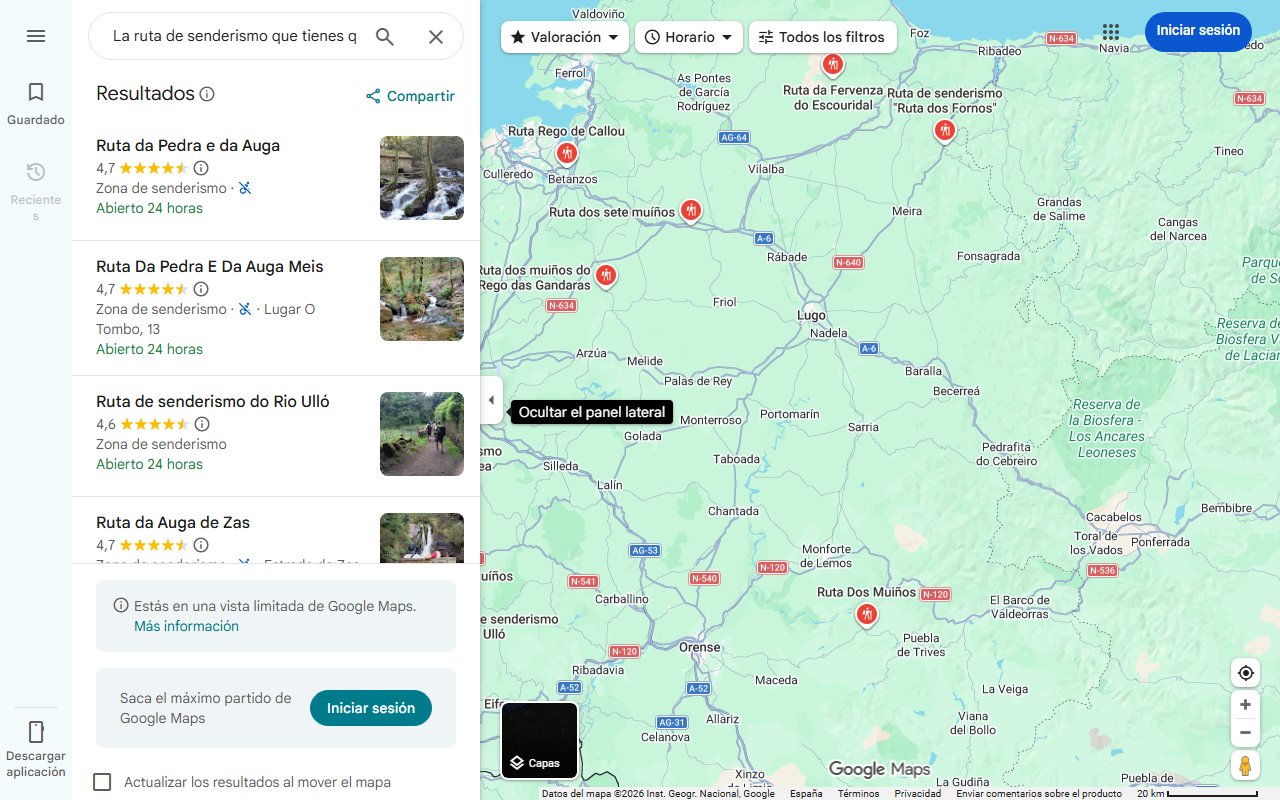The height and width of the screenshot is (800, 1280).
Task: Open Todos los filtros options
Action: (822, 36)
